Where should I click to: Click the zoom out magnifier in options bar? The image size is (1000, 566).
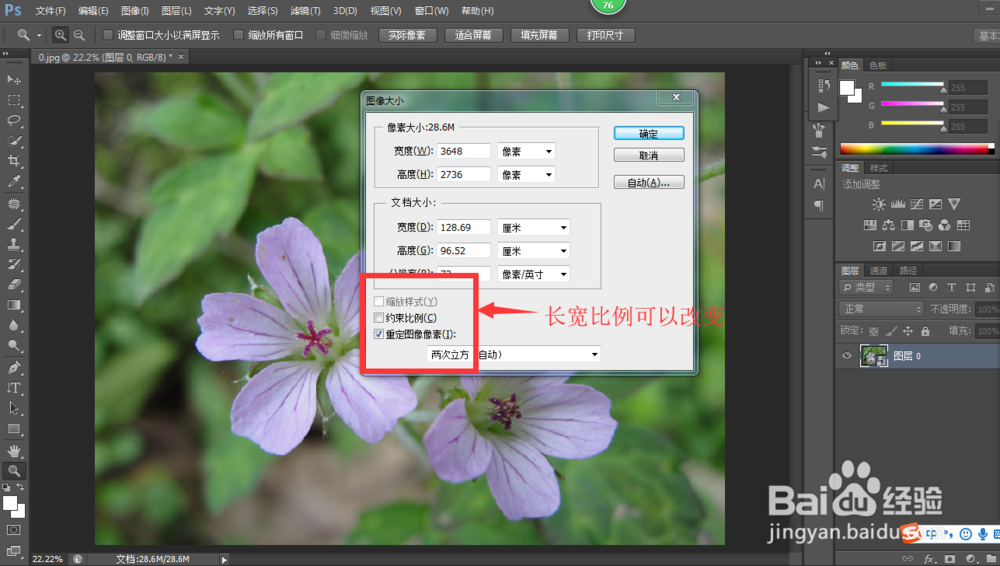(x=79, y=35)
